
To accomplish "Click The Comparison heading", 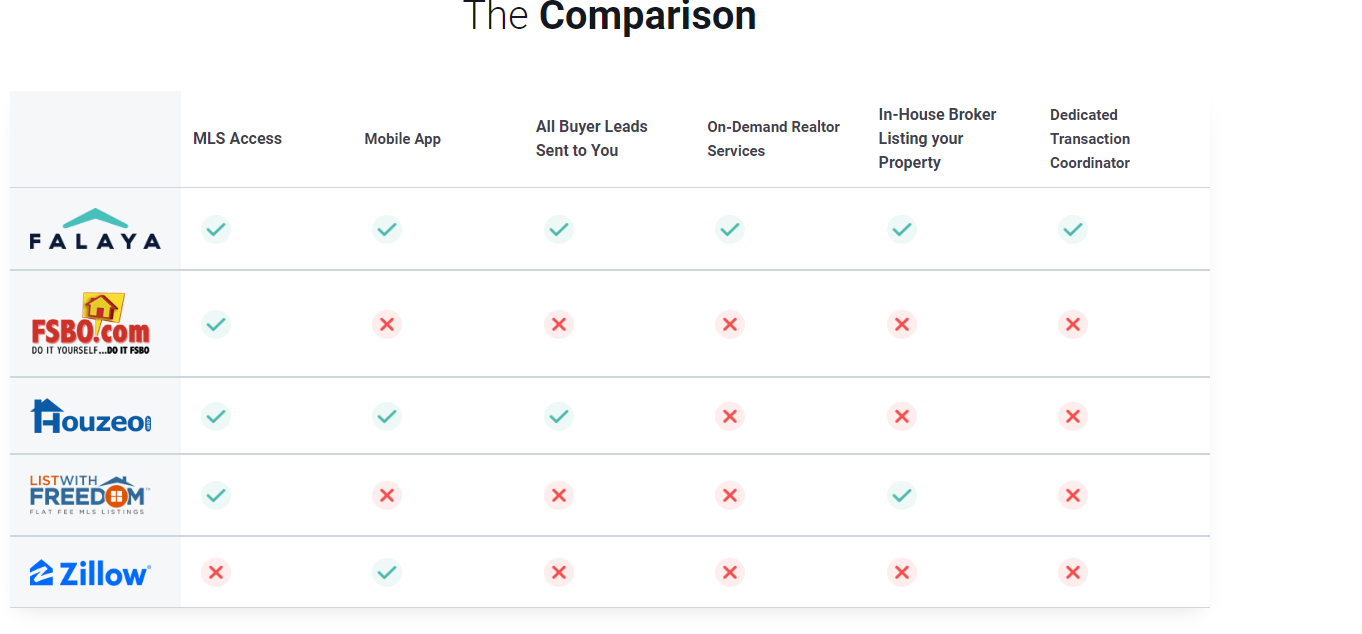I will (609, 17).
